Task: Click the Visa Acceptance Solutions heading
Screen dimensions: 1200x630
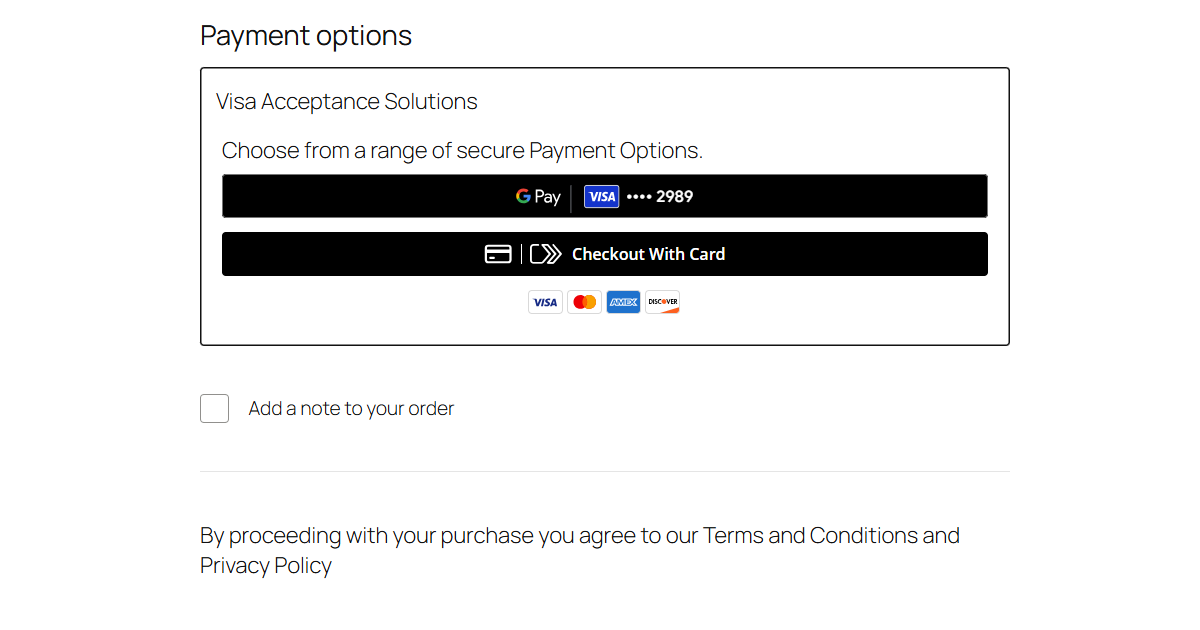Action: [346, 101]
